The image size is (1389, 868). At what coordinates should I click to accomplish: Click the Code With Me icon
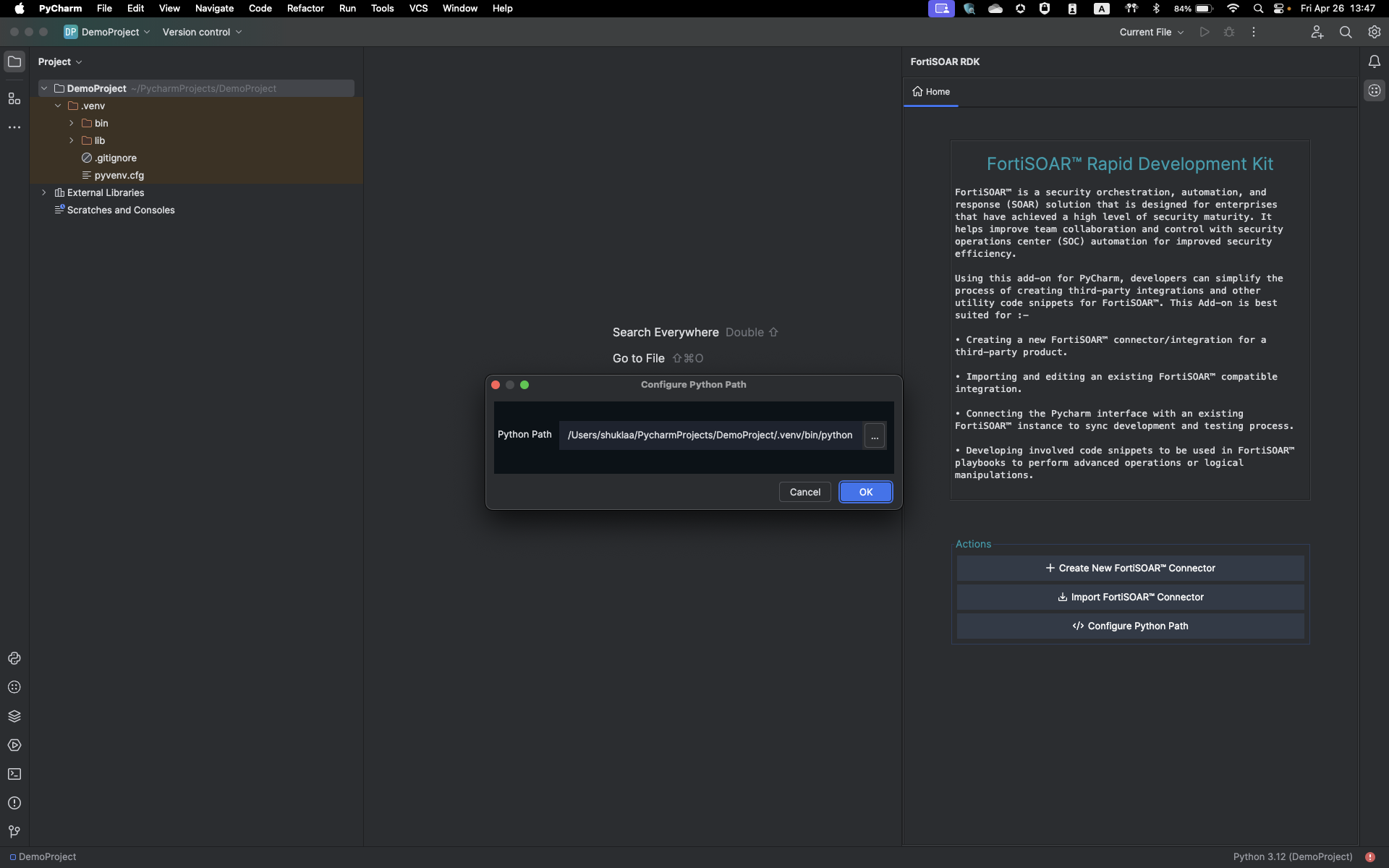coord(1317,32)
